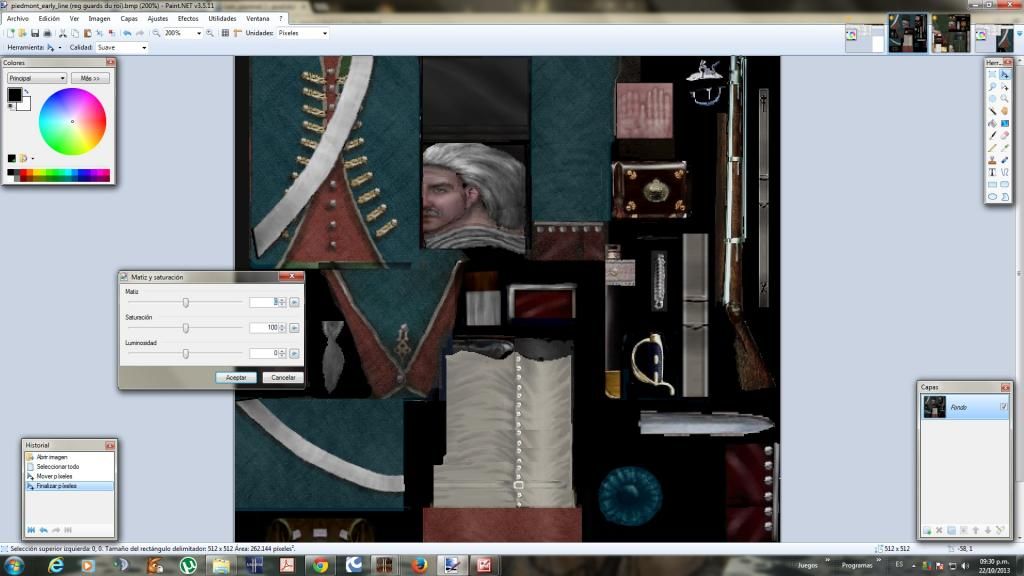Reset Luminosidad value button
Image resolution: width=1024 pixels, height=576 pixels.
295,353
